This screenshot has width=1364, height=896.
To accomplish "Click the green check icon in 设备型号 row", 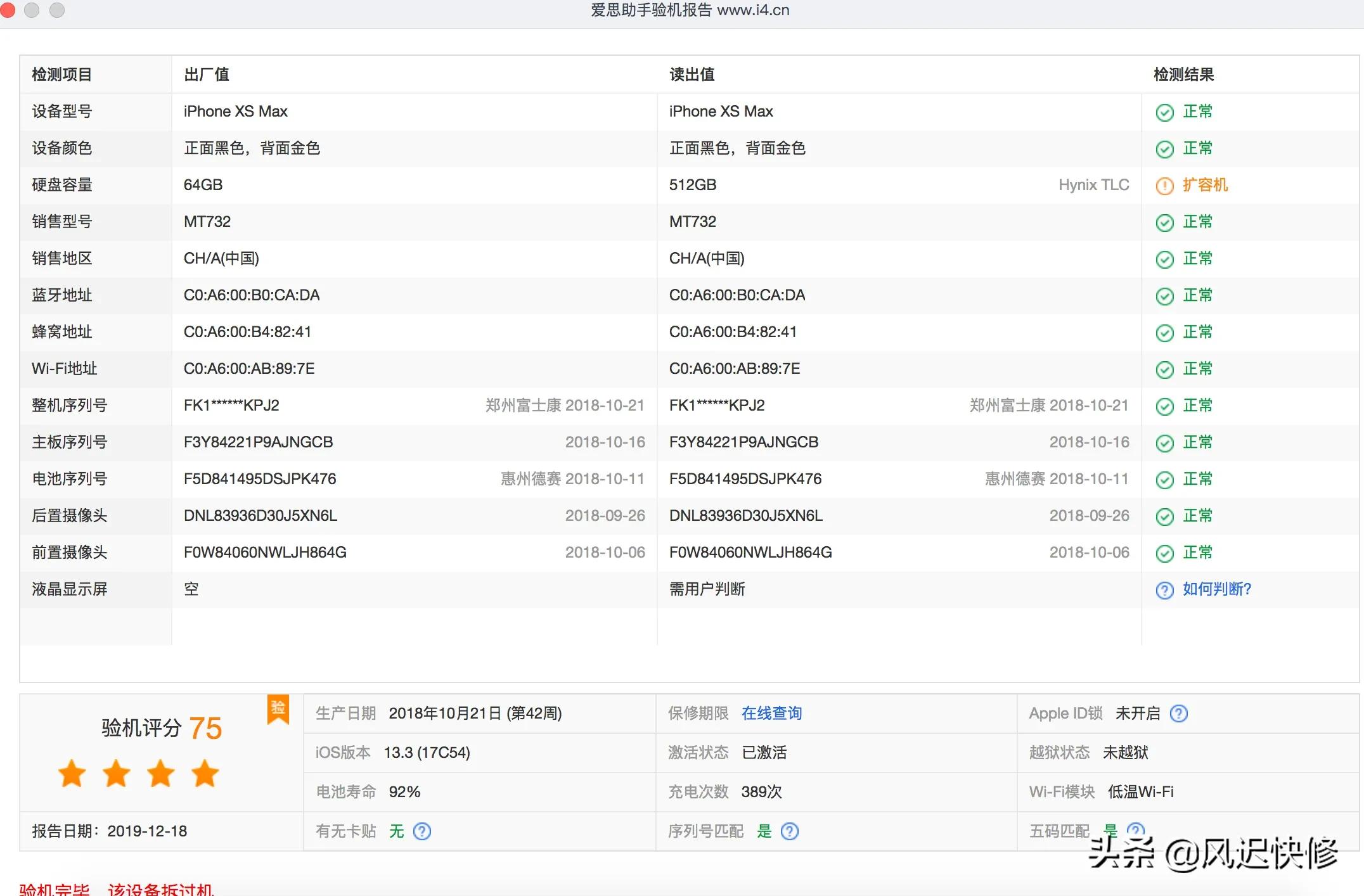I will pyautogui.click(x=1164, y=113).
